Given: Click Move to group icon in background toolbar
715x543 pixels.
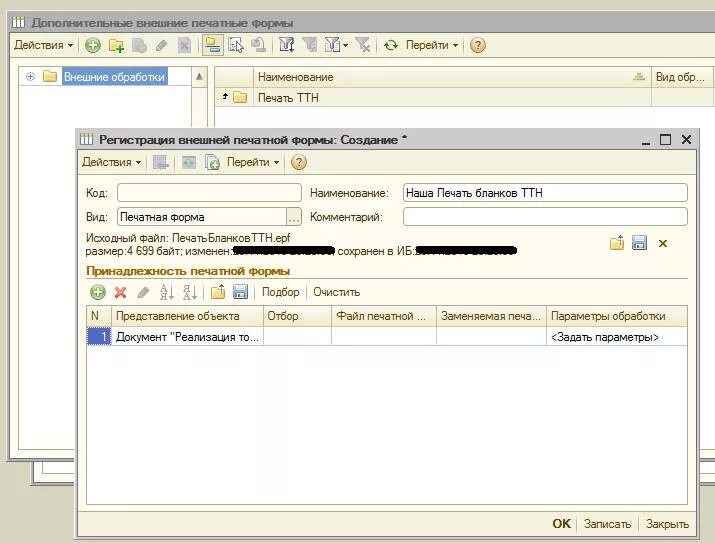Looking at the screenshot, I should [x=236, y=45].
